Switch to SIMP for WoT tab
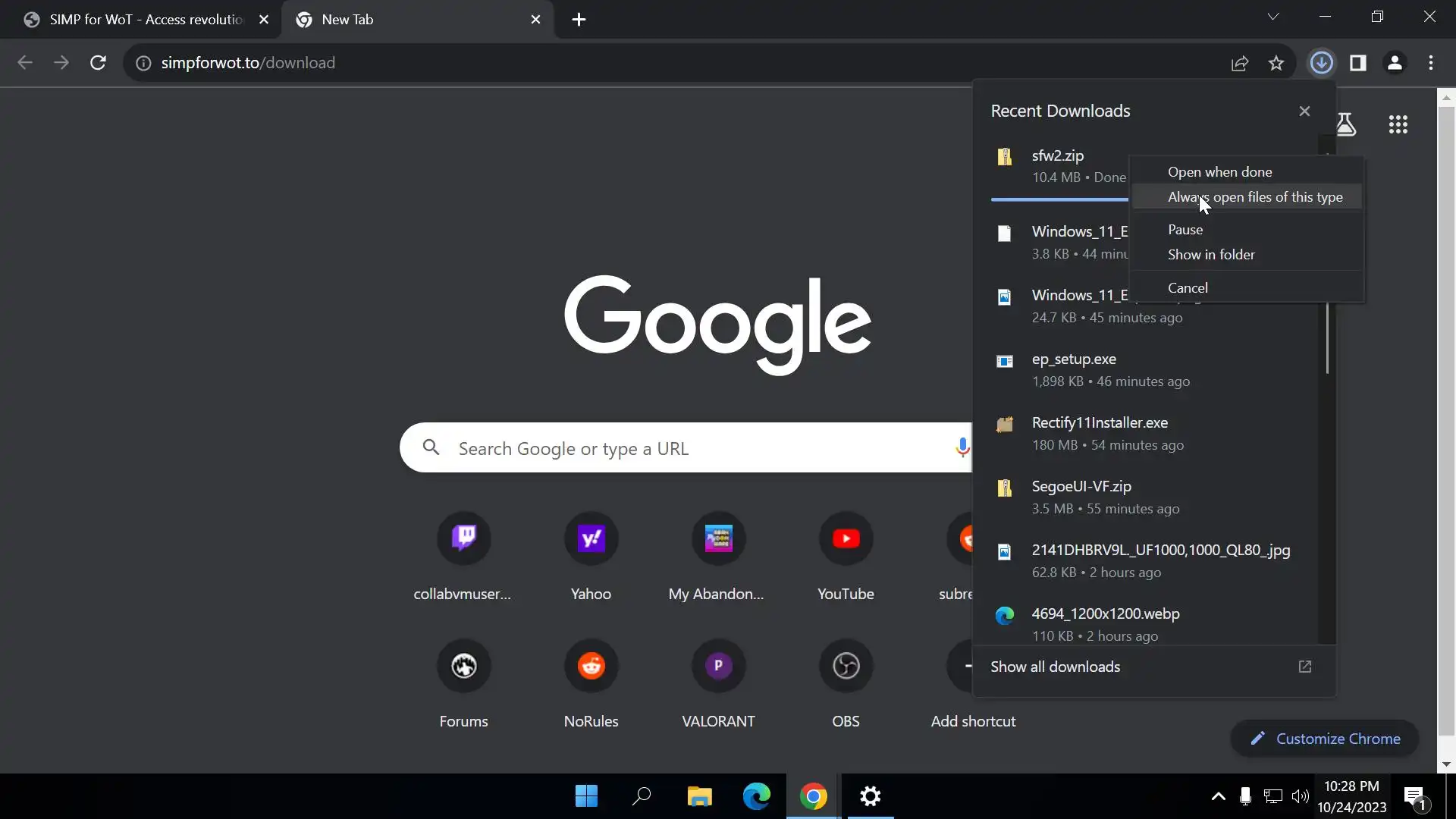1456x819 pixels. [x=144, y=20]
